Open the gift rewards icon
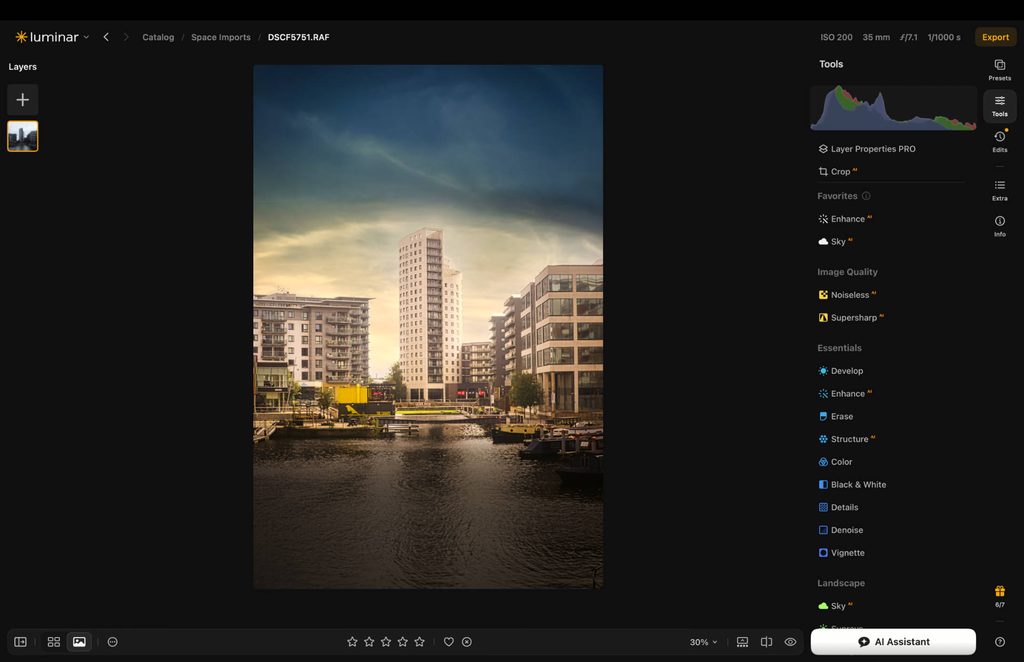 (x=1000, y=595)
